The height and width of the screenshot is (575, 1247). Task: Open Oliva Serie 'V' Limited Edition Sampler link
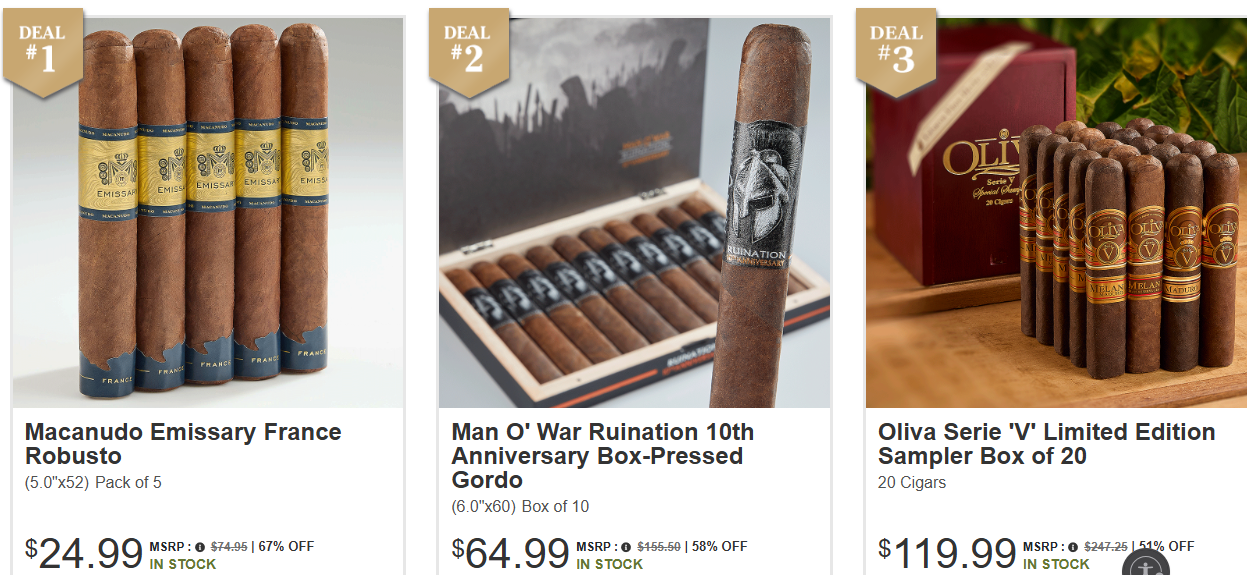click(1047, 444)
